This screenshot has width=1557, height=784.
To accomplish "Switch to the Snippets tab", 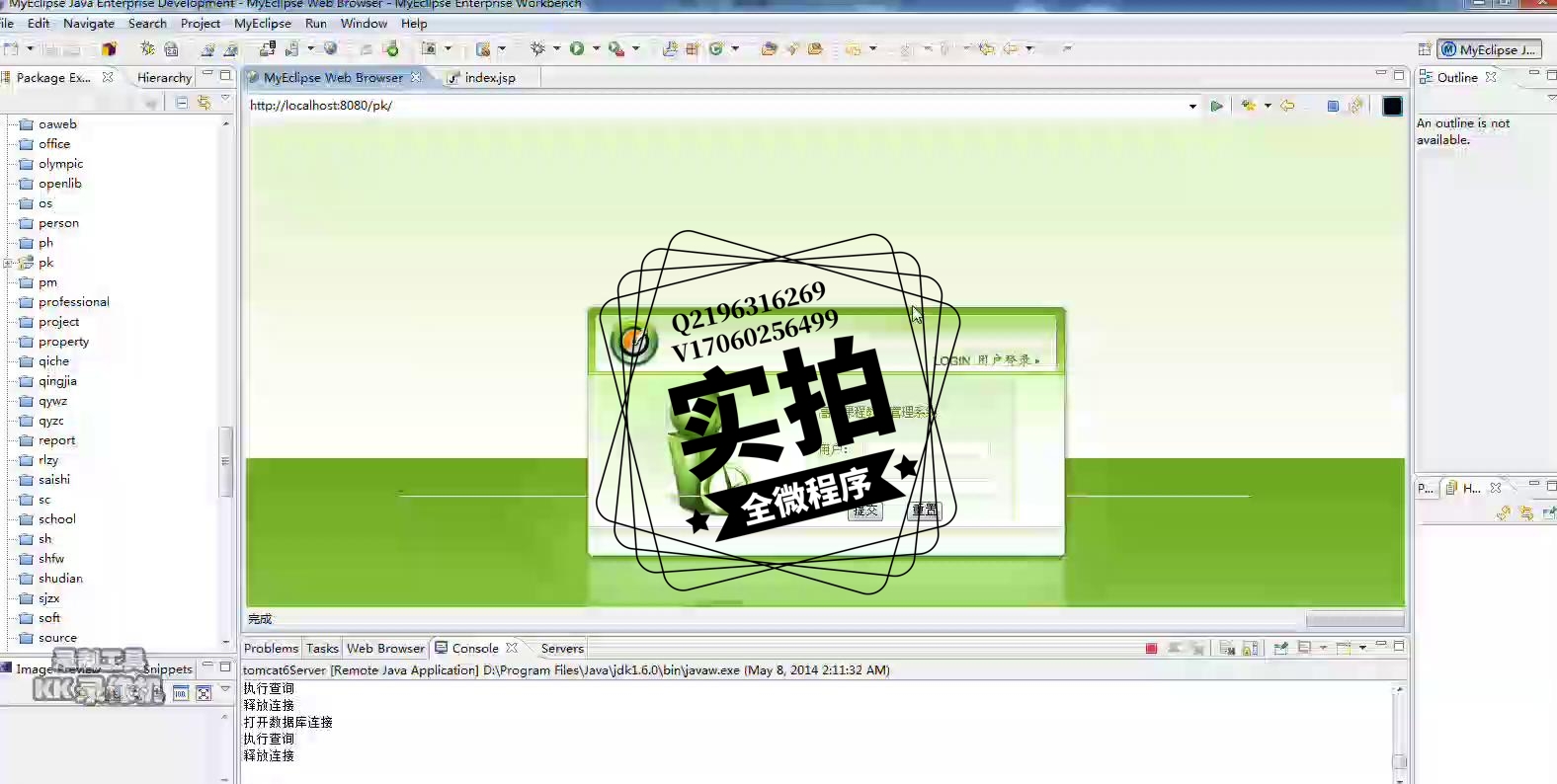I will 168,668.
